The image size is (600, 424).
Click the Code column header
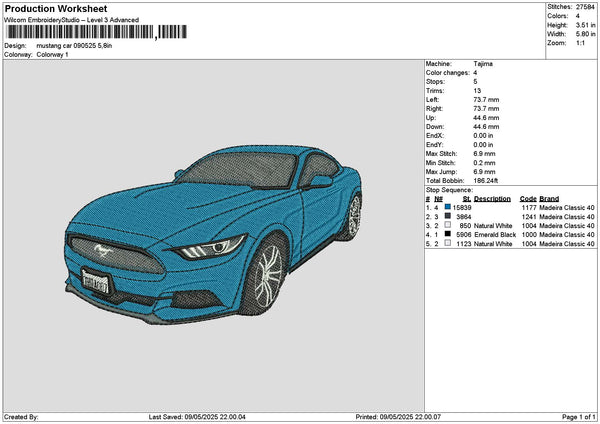pos(528,198)
